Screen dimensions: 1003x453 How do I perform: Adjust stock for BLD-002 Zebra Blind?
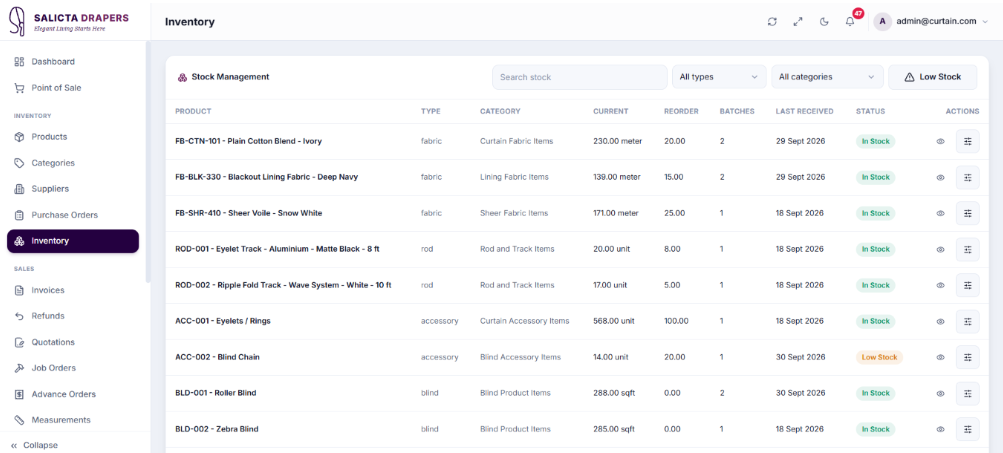pos(968,429)
